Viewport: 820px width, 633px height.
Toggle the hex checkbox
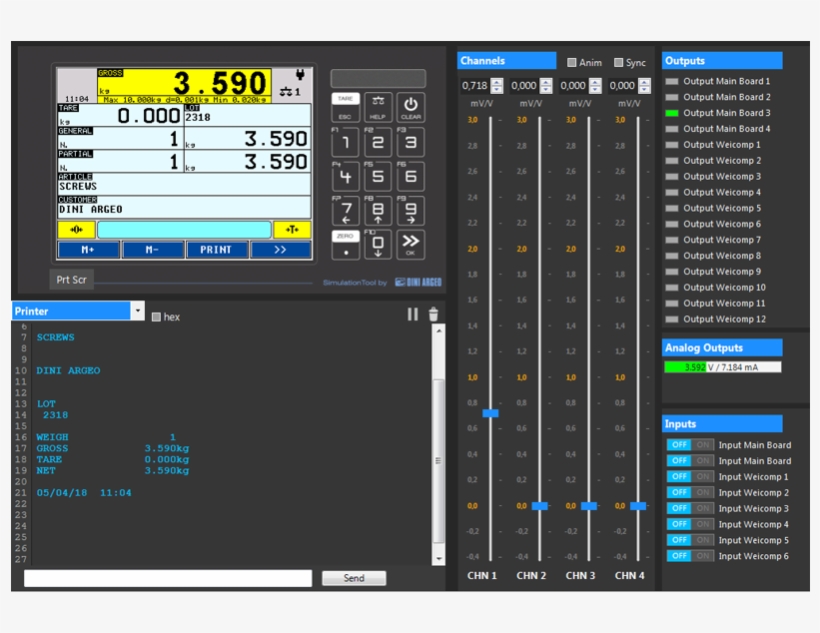coord(156,316)
